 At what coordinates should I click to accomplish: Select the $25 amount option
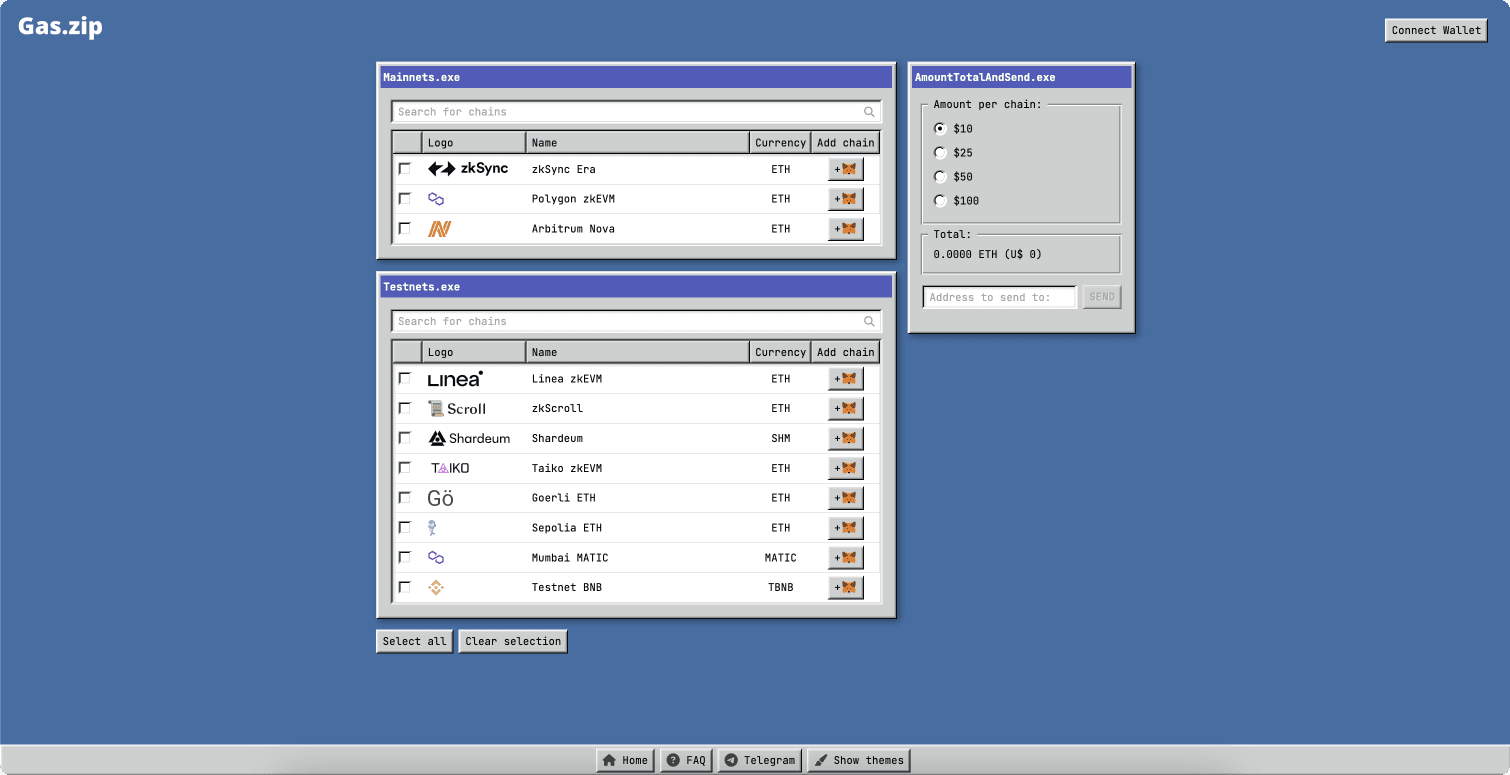(940, 153)
